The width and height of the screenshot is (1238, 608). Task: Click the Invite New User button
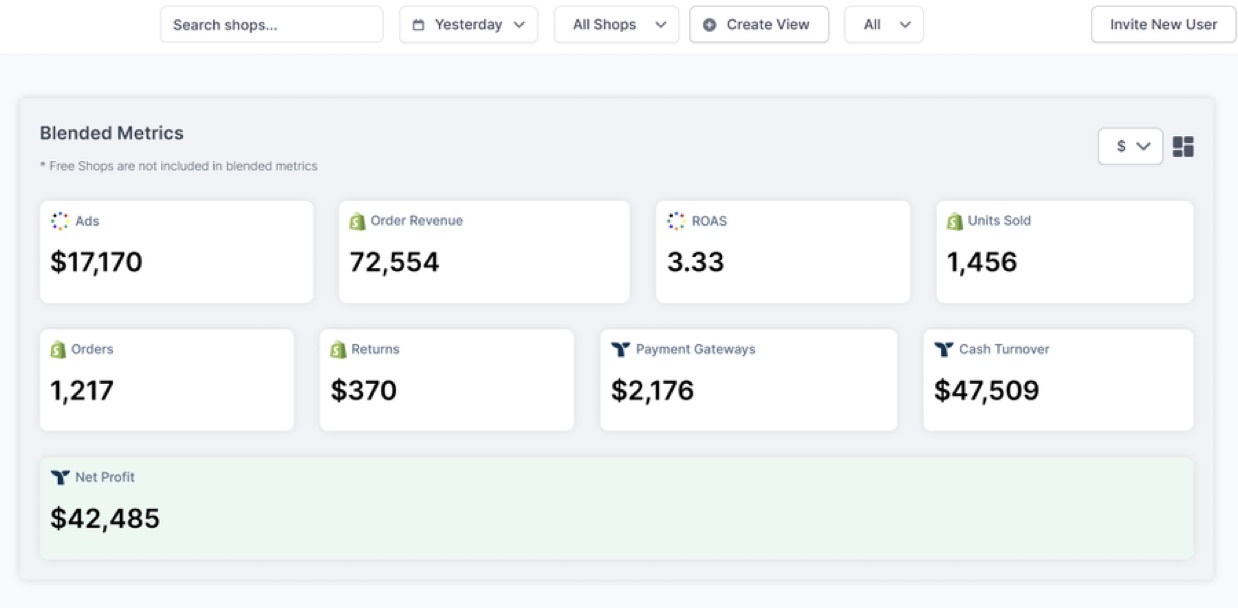(1162, 24)
